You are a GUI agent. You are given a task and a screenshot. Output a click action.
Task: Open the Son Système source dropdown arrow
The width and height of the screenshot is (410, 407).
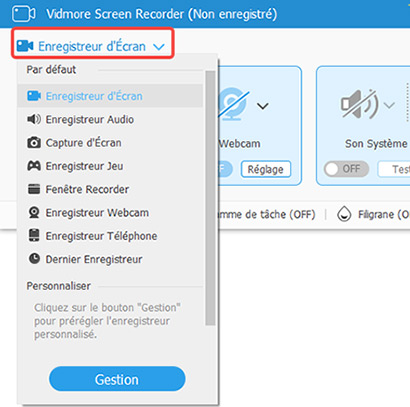coord(389,105)
